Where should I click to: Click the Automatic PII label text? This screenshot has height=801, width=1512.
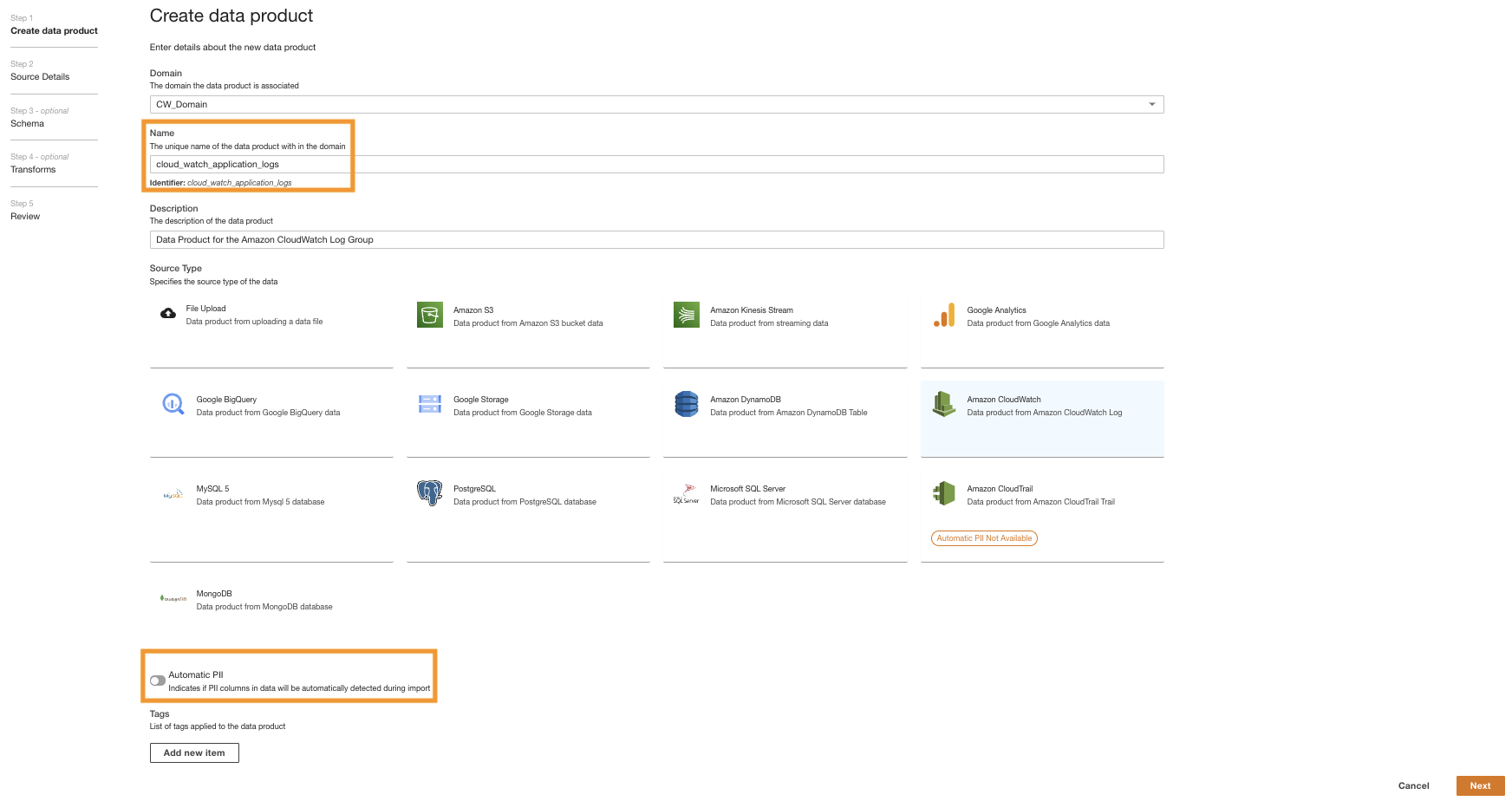point(196,674)
